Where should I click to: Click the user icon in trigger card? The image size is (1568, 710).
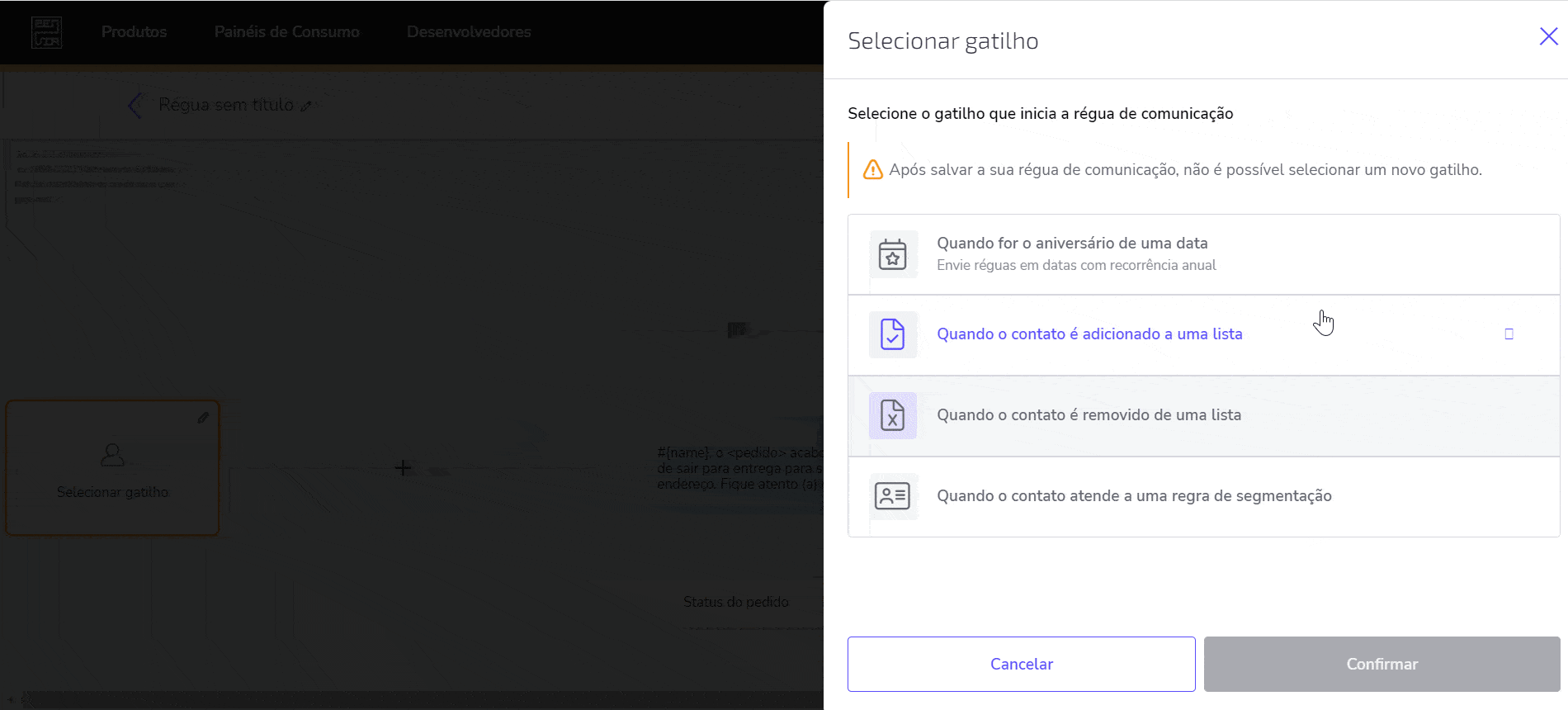click(x=112, y=455)
